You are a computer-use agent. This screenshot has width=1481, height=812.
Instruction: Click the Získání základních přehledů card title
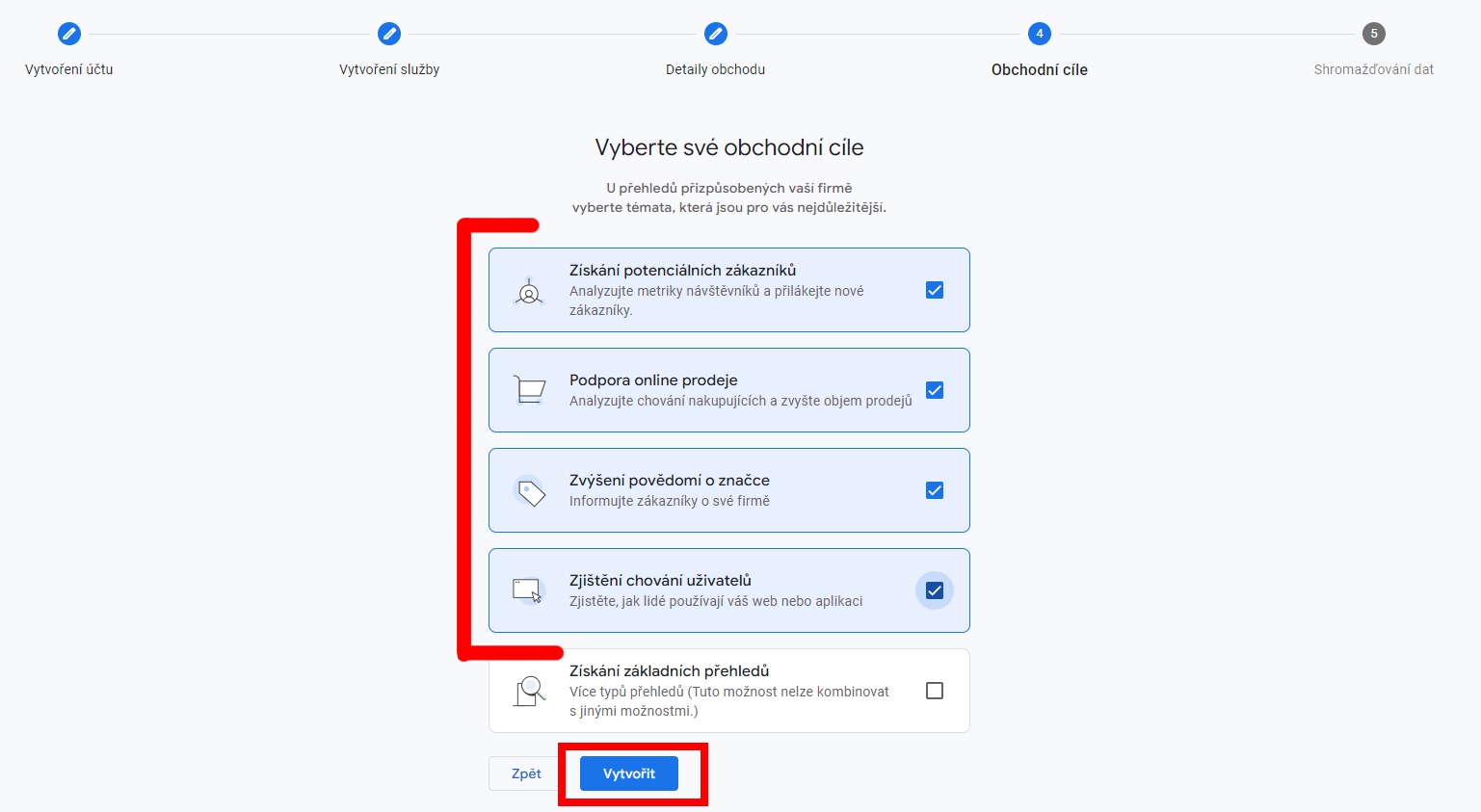click(669, 670)
